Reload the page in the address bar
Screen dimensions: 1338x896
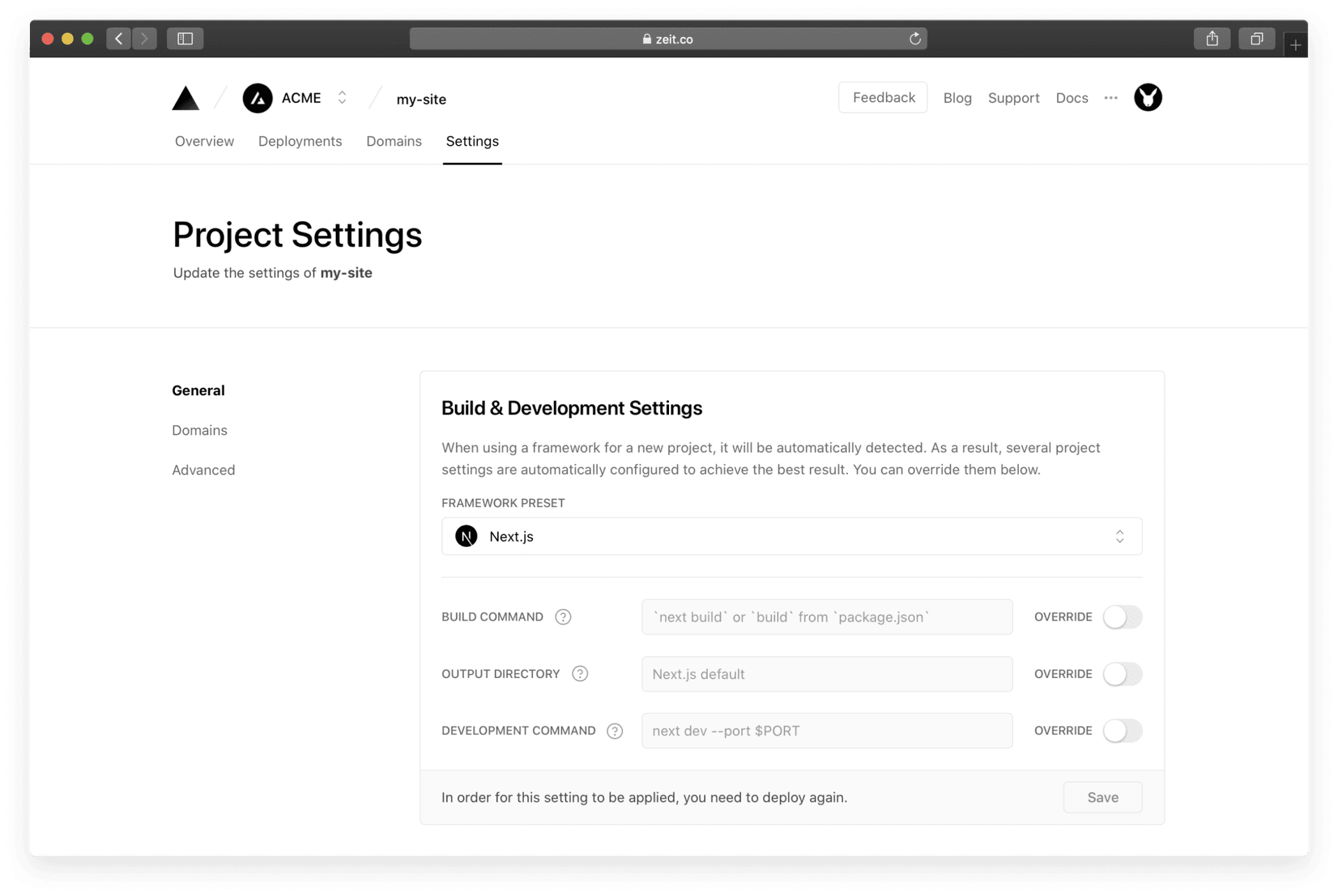(x=915, y=39)
